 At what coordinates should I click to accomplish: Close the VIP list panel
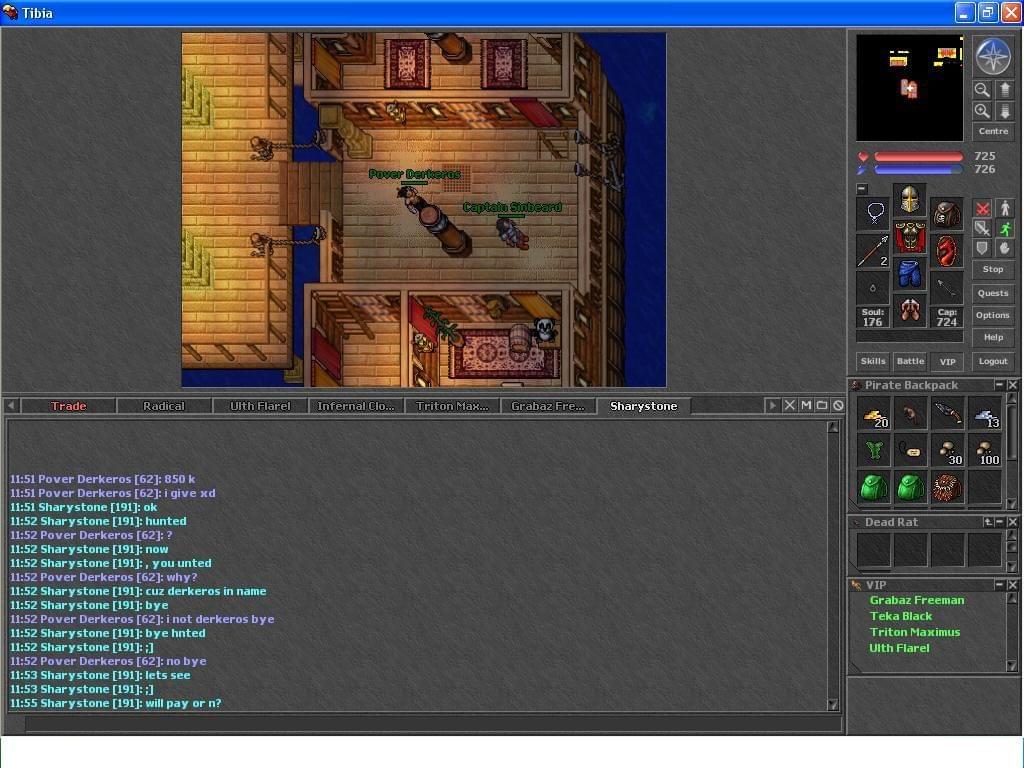1012,584
